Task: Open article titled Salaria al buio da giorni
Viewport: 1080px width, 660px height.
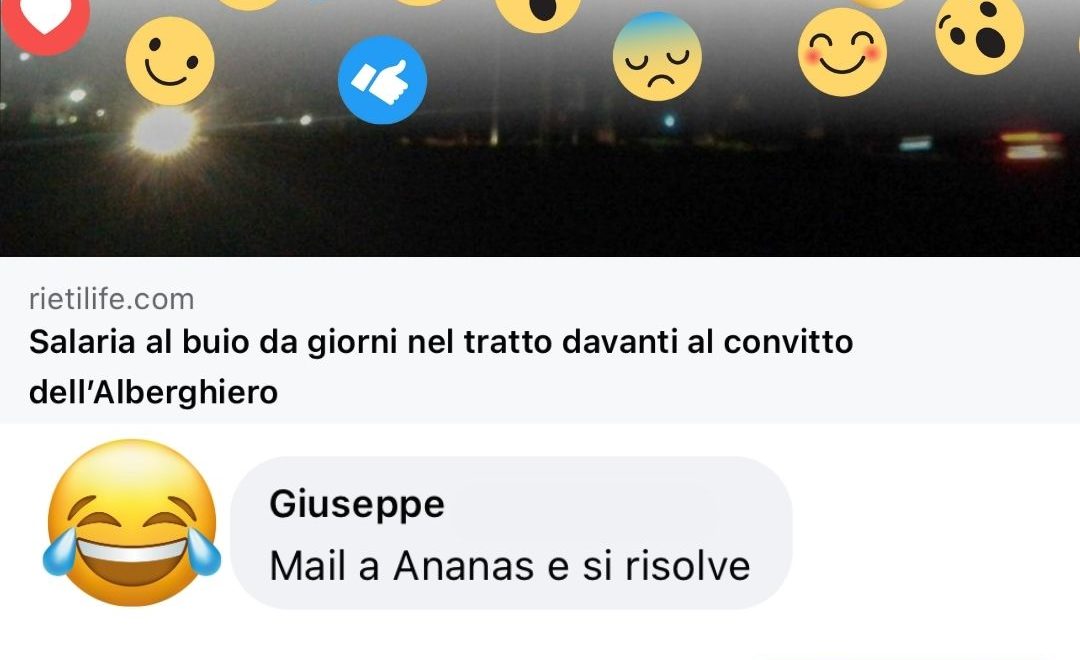Action: click(441, 367)
